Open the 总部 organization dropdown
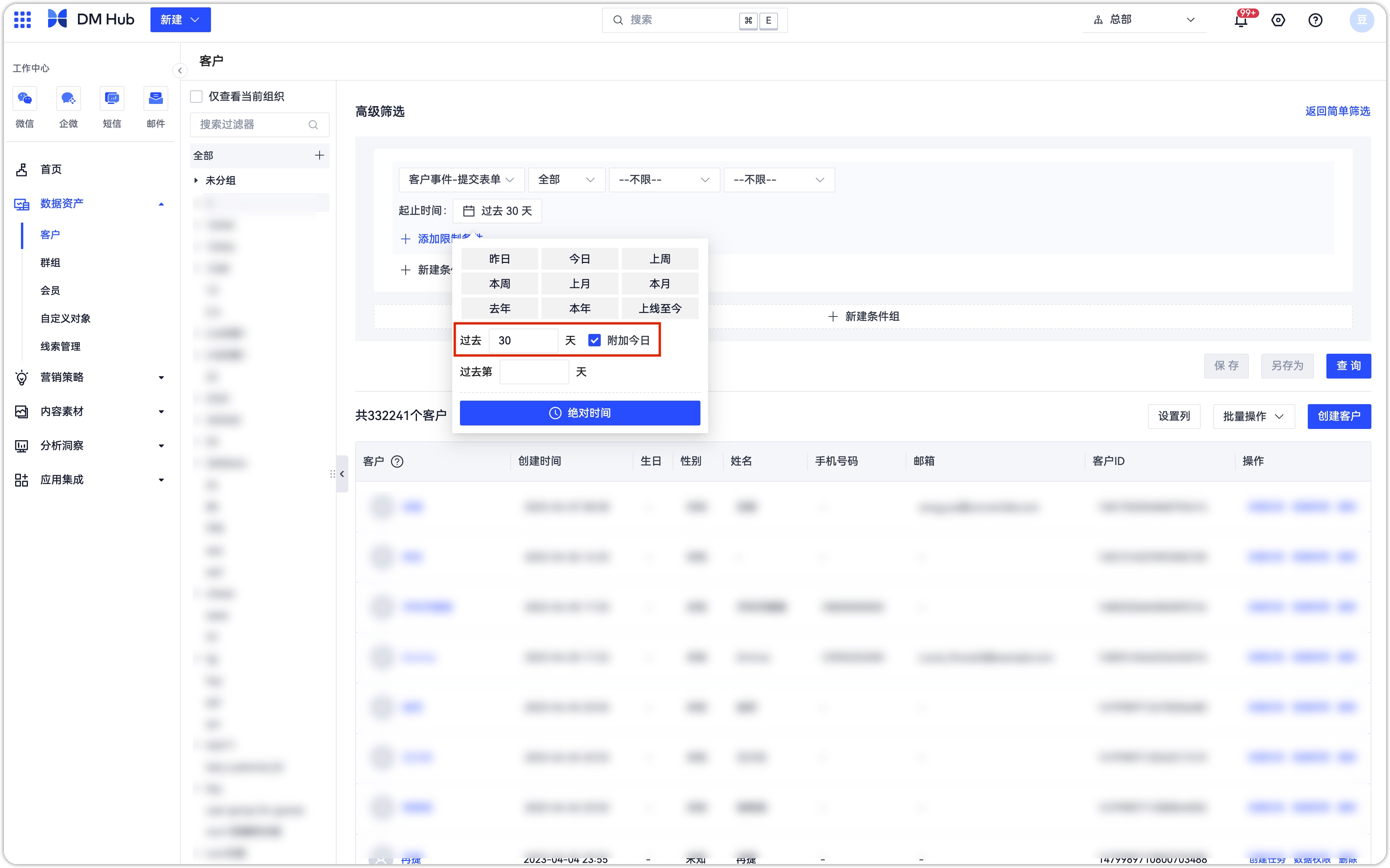The image size is (1390, 868). coord(1145,19)
